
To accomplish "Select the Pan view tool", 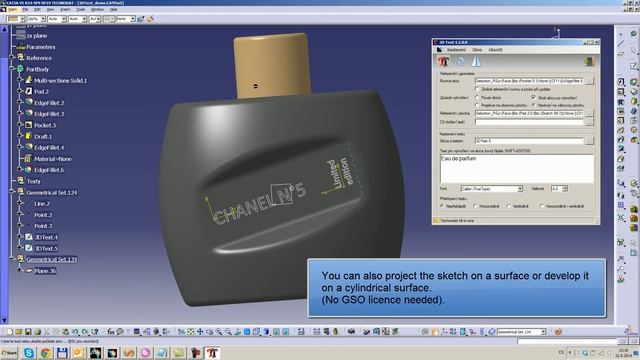I will (x=200, y=332).
